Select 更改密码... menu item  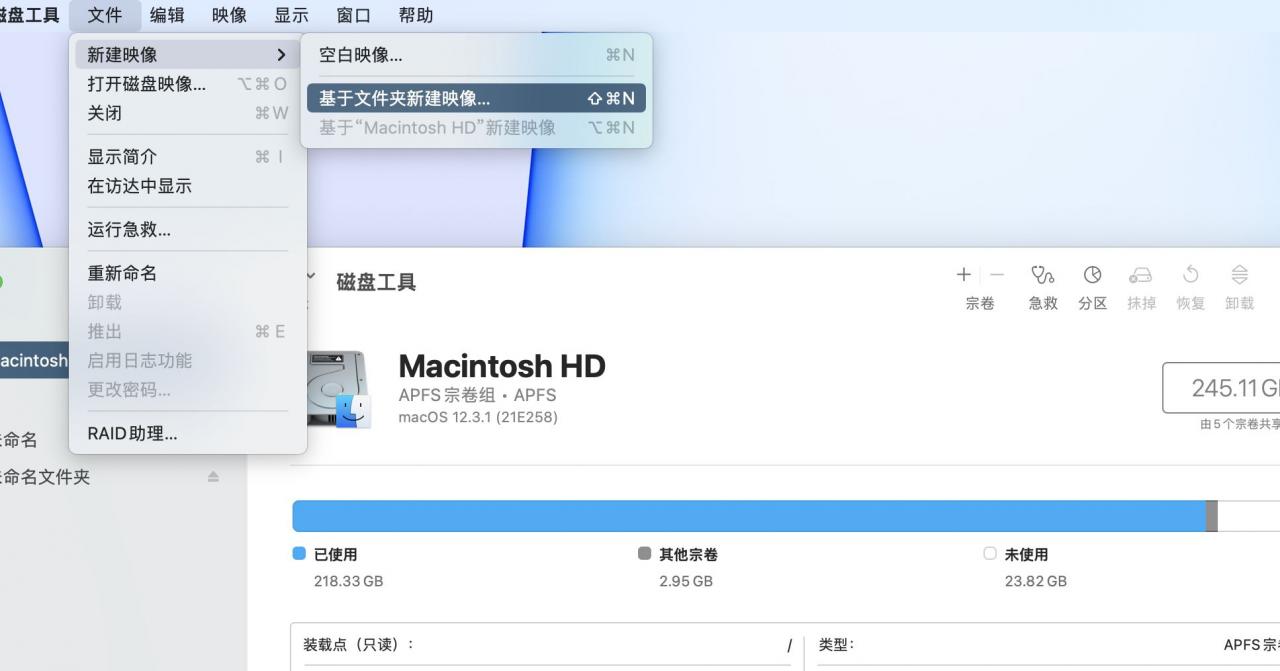(187, 389)
